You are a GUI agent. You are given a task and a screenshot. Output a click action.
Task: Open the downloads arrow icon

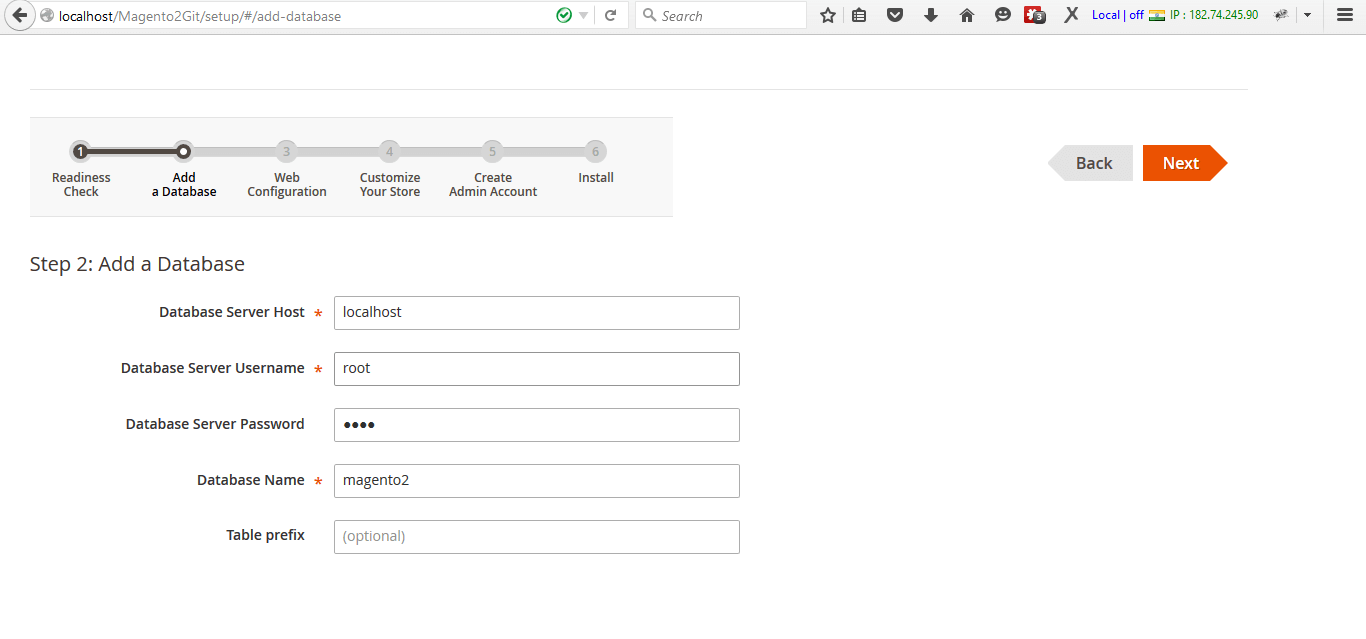point(931,15)
